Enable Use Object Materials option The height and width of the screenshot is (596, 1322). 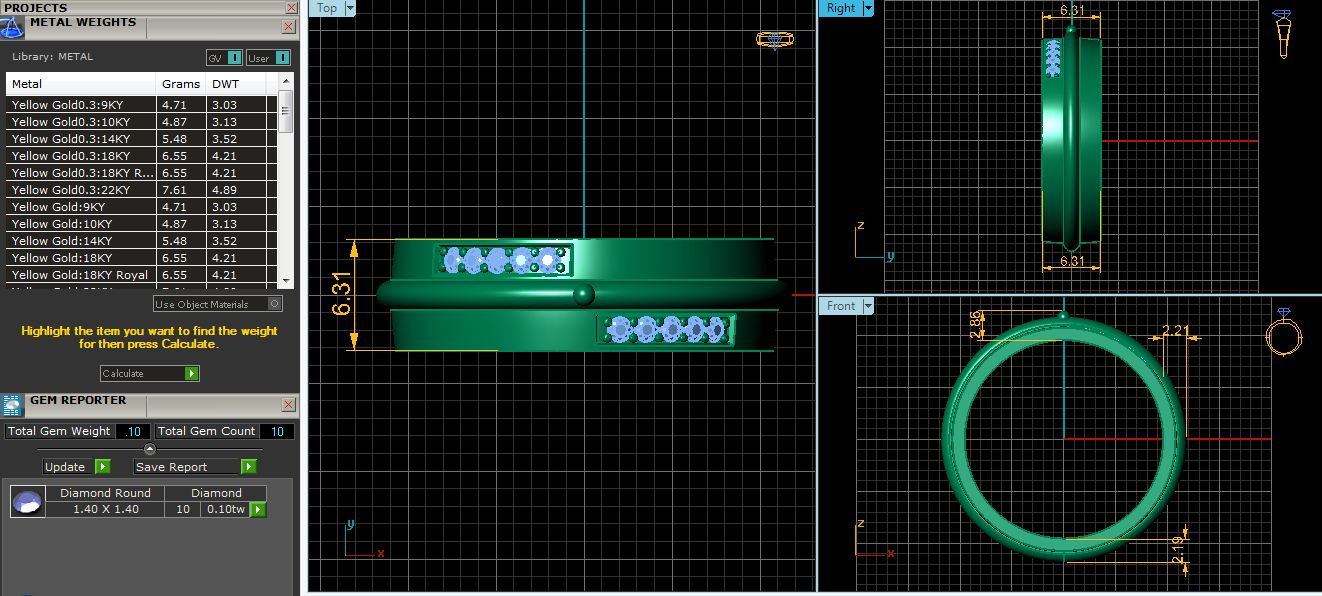click(x=275, y=304)
